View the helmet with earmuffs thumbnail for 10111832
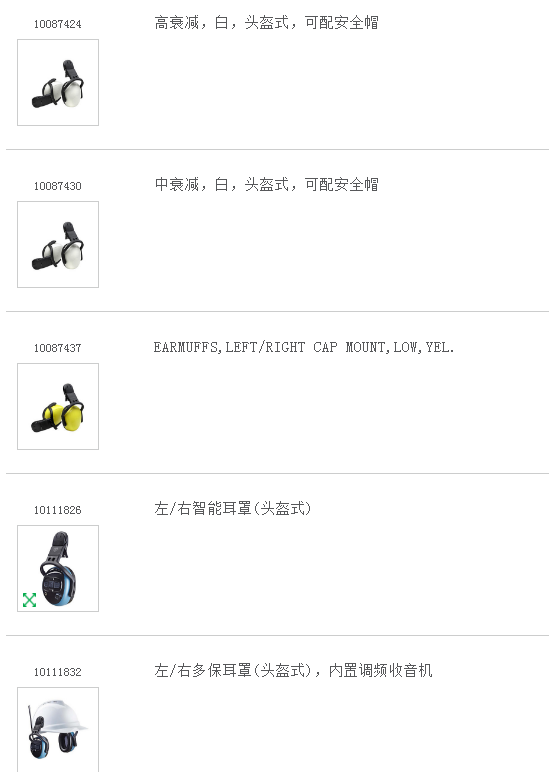Image resolution: width=549 pixels, height=772 pixels. 58,730
